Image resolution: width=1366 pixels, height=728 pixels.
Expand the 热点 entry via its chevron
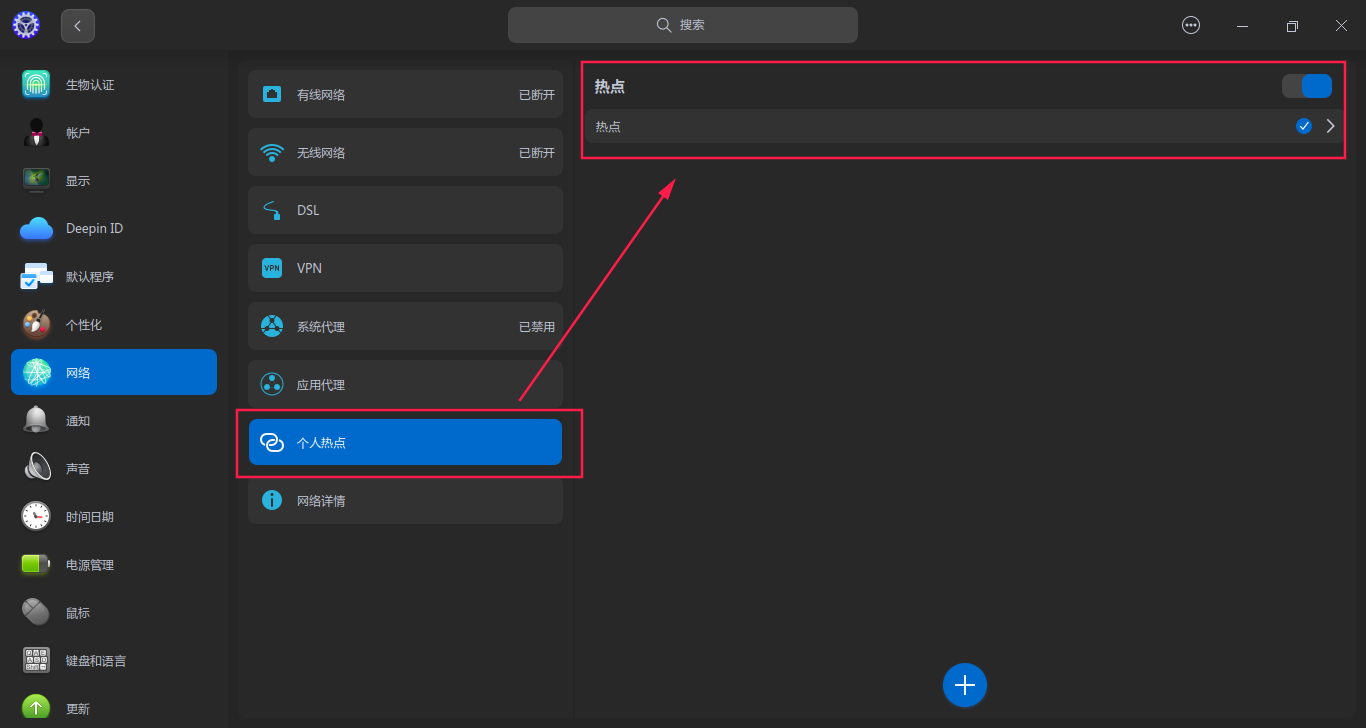[1329, 126]
